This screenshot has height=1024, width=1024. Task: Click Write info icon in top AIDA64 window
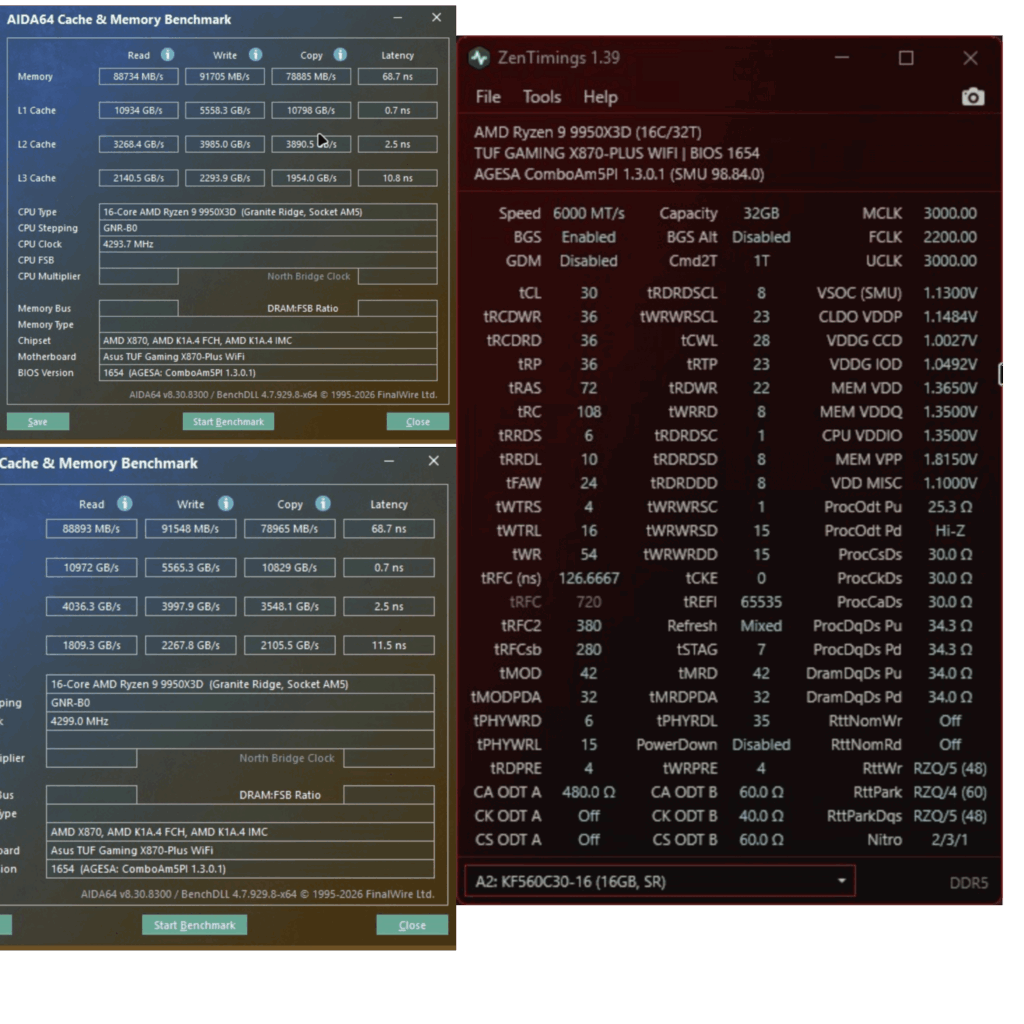pyautogui.click(x=255, y=55)
